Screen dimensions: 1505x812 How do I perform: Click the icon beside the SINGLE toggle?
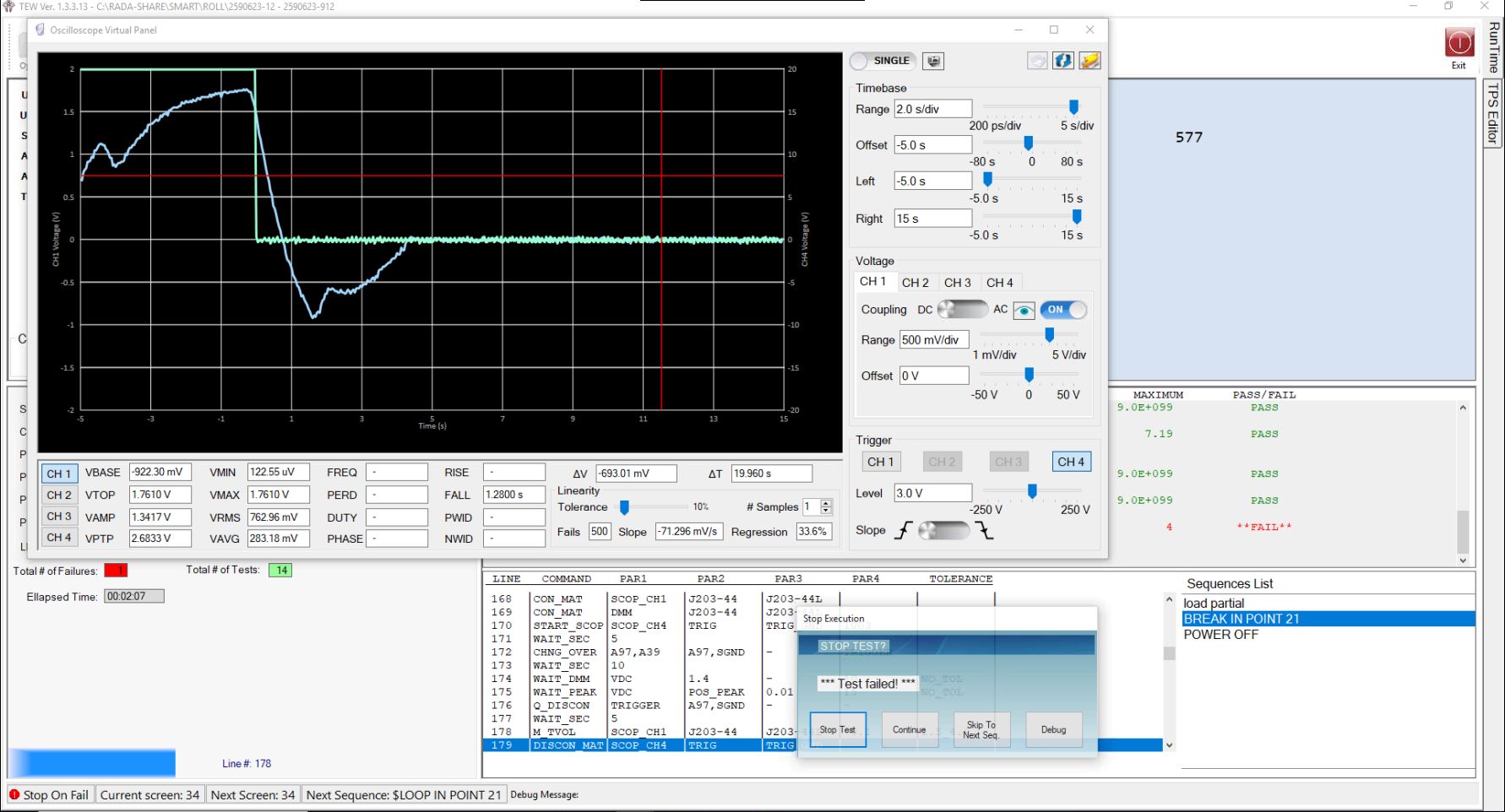point(933,61)
